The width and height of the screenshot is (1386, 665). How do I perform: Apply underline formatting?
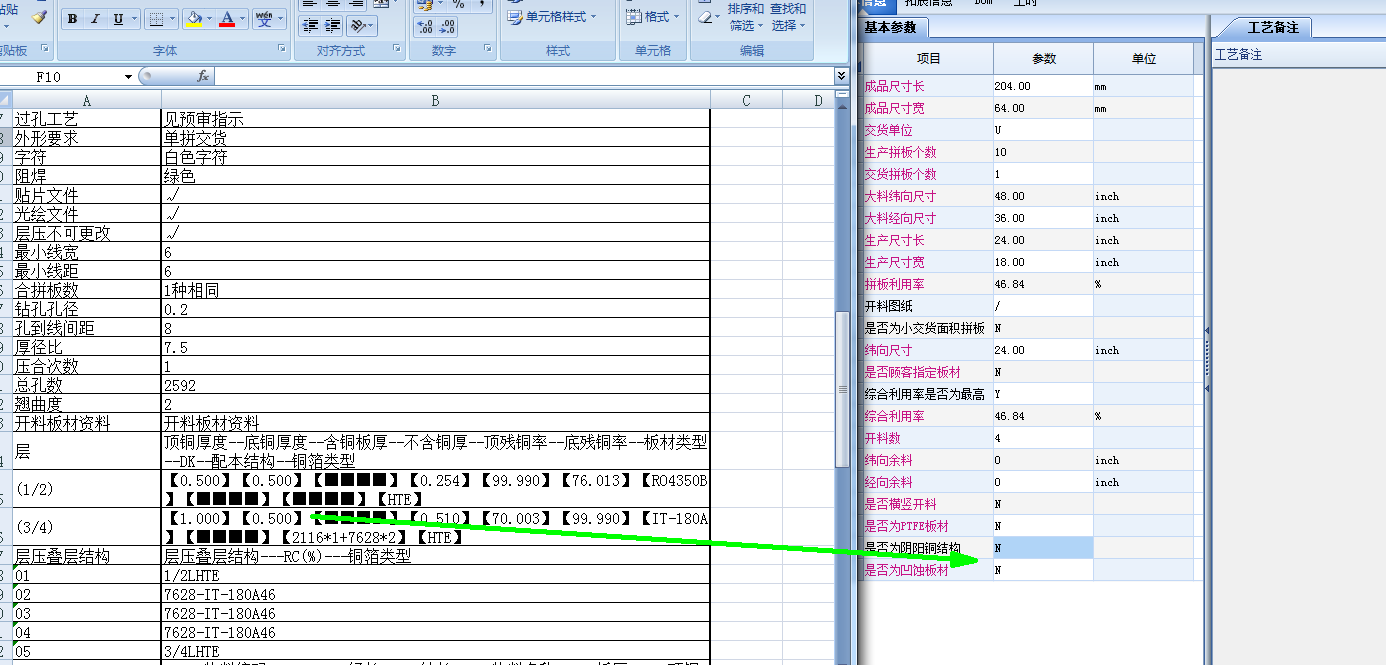click(x=119, y=19)
